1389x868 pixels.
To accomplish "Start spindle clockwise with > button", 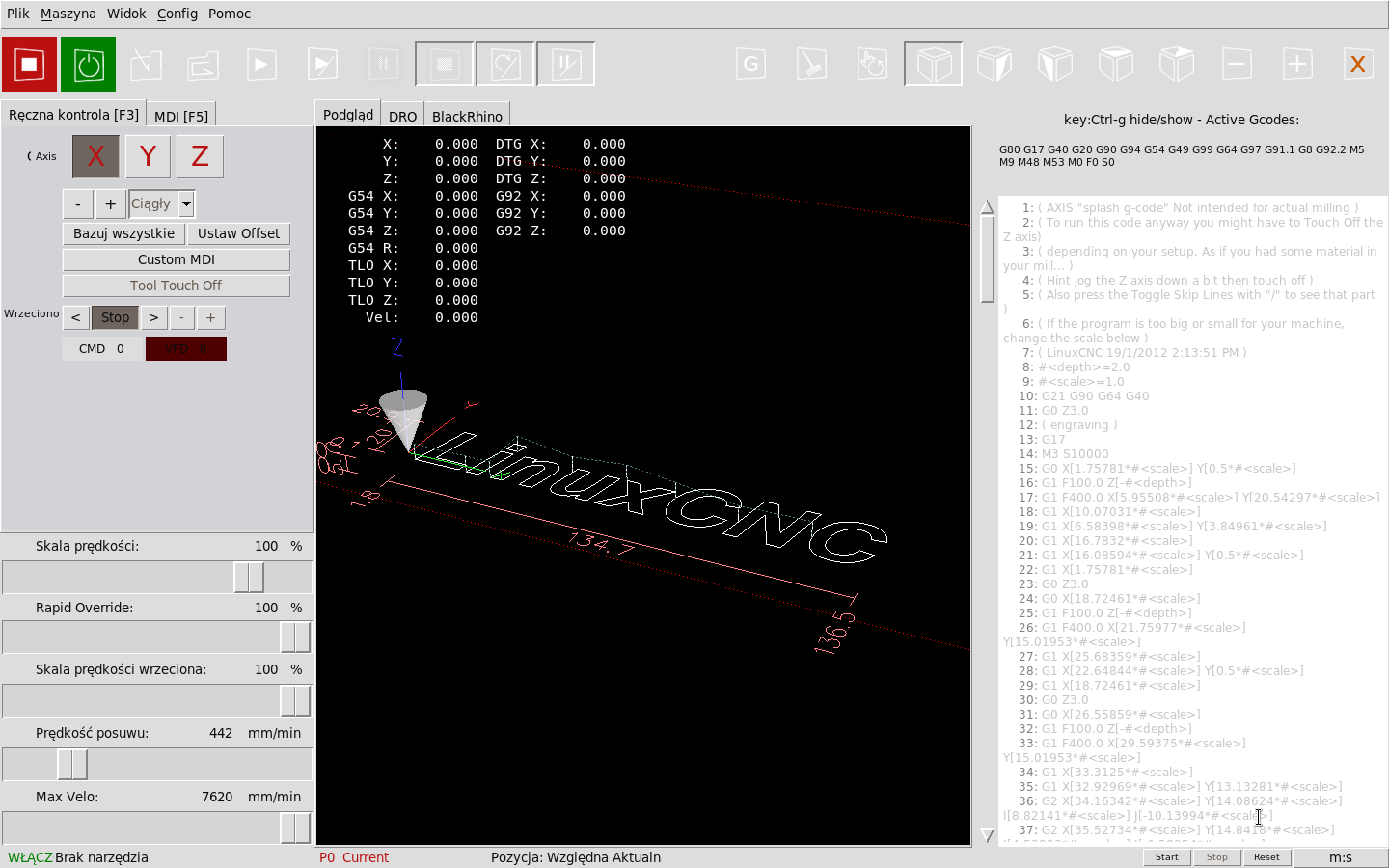I will coord(153,317).
